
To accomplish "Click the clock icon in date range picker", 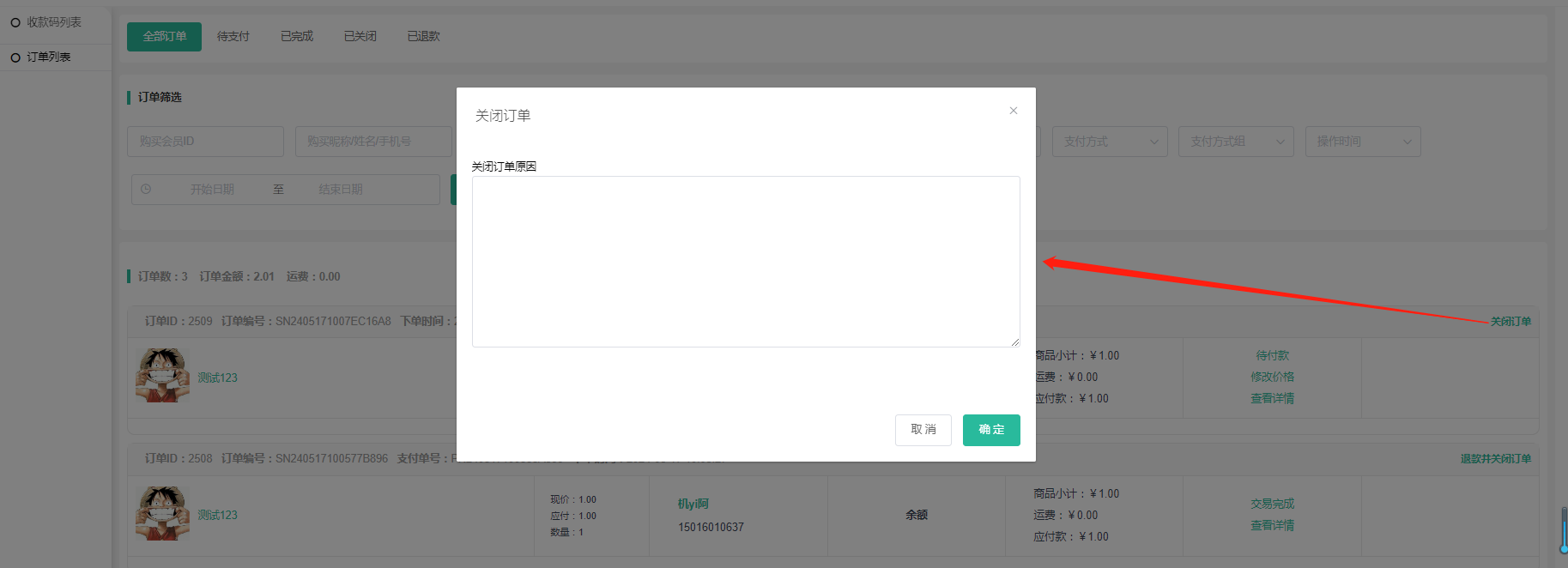I will click(x=146, y=190).
